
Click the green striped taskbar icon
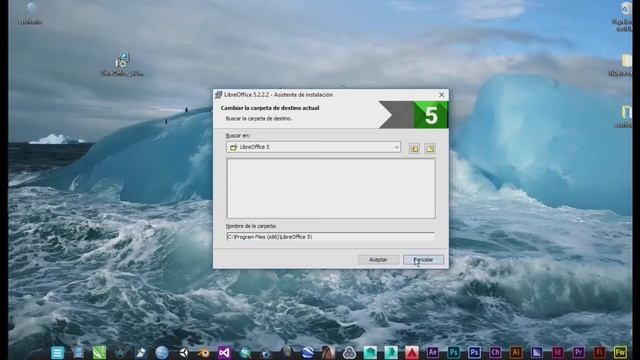pos(99,352)
